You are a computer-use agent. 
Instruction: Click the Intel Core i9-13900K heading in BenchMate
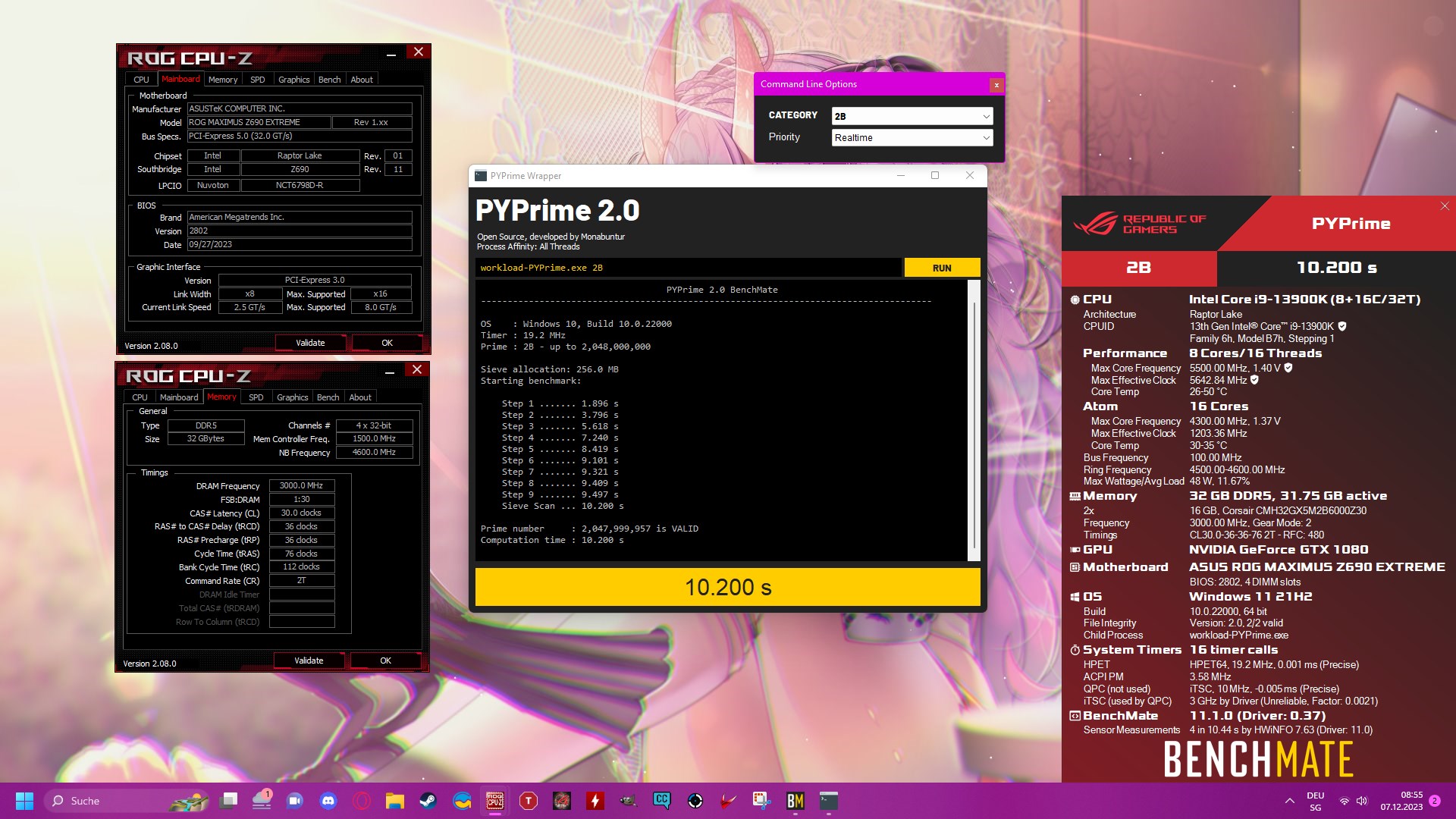1304,300
